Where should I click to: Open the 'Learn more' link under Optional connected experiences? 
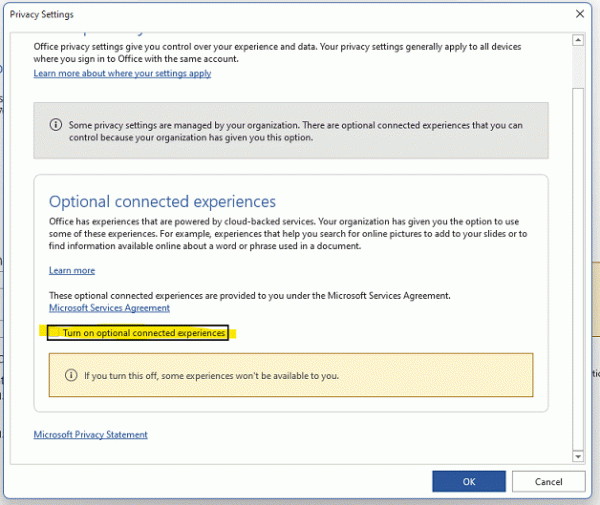(72, 270)
